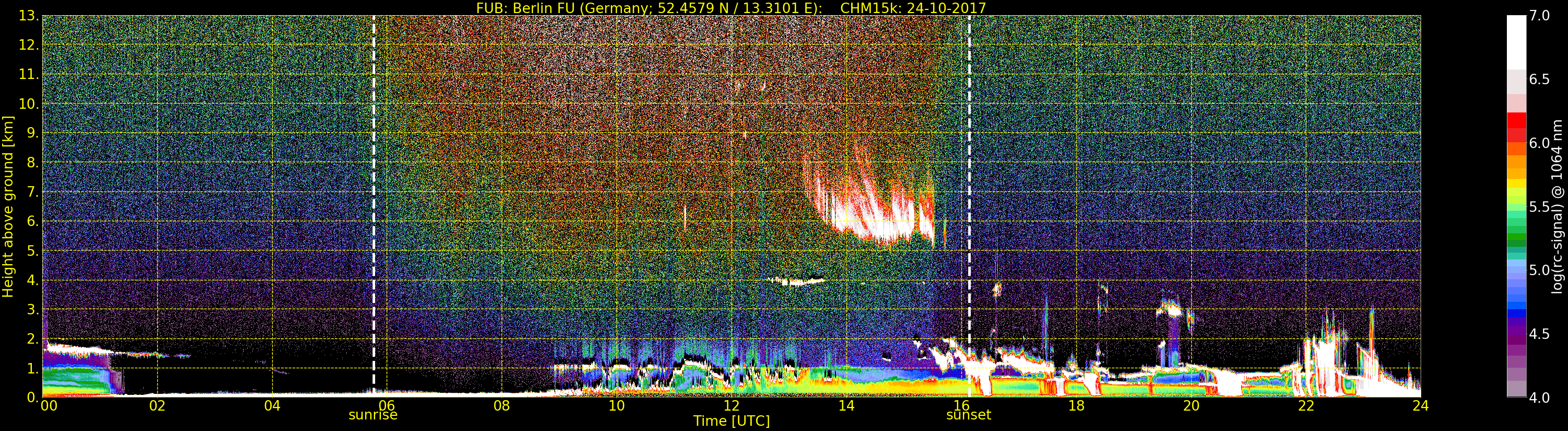Select the 'Height above ground [km]' axis label
Viewport: 1568px width, 431px height.
[x=8, y=206]
